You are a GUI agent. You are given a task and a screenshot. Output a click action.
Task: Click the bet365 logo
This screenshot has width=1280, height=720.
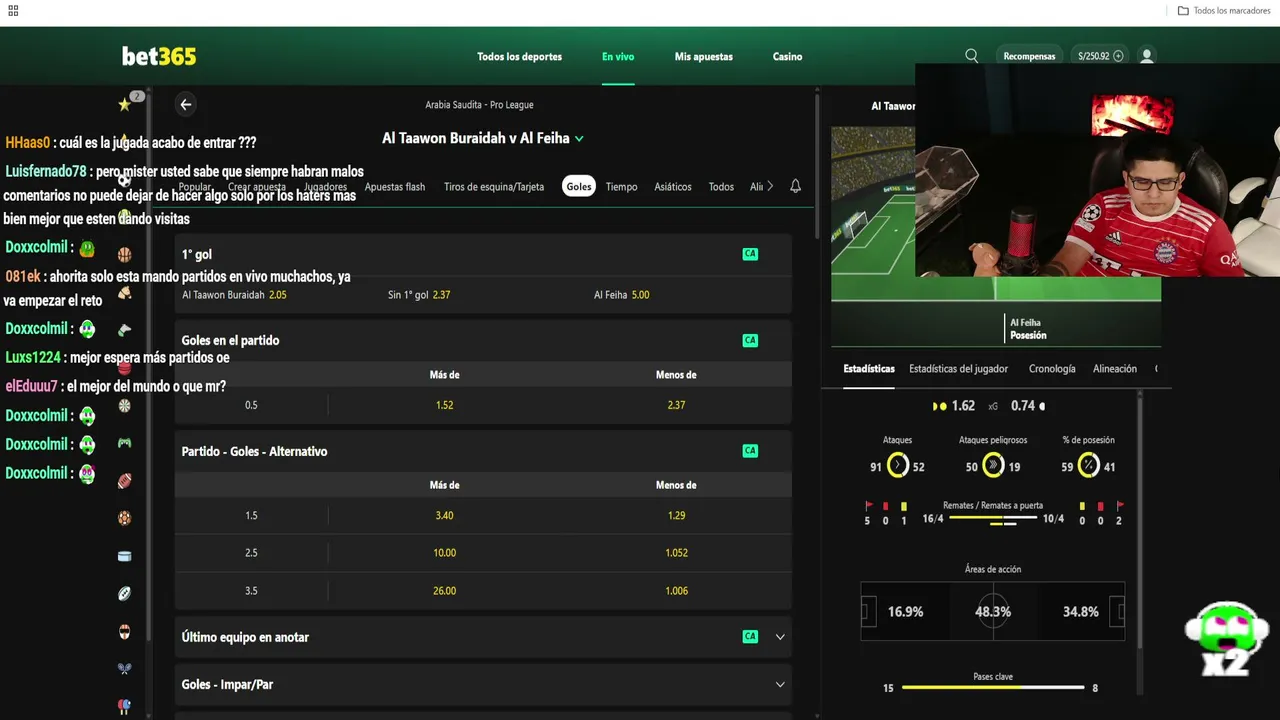[x=159, y=56]
